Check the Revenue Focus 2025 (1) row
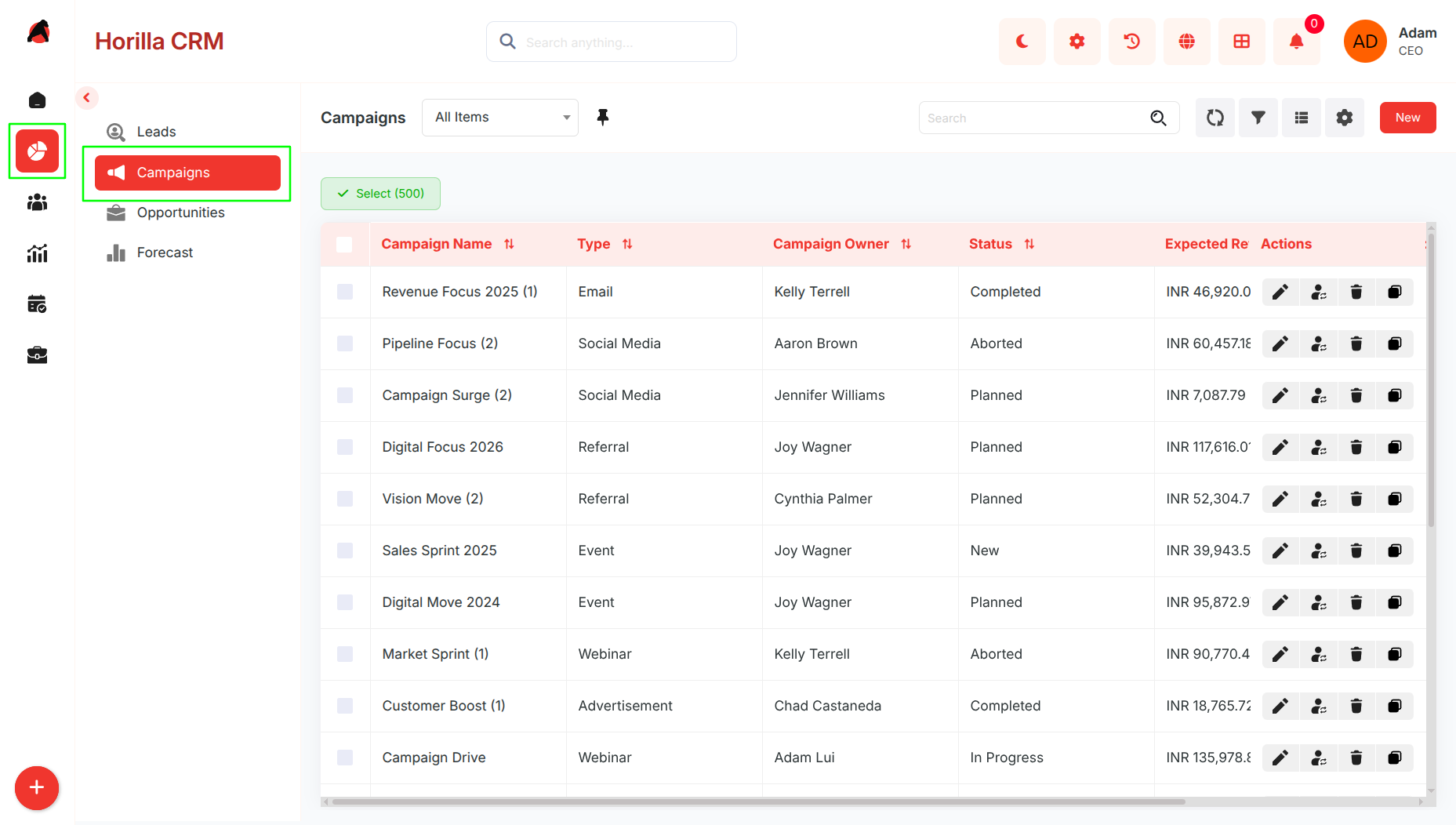This screenshot has width=1456, height=825. pyautogui.click(x=344, y=292)
